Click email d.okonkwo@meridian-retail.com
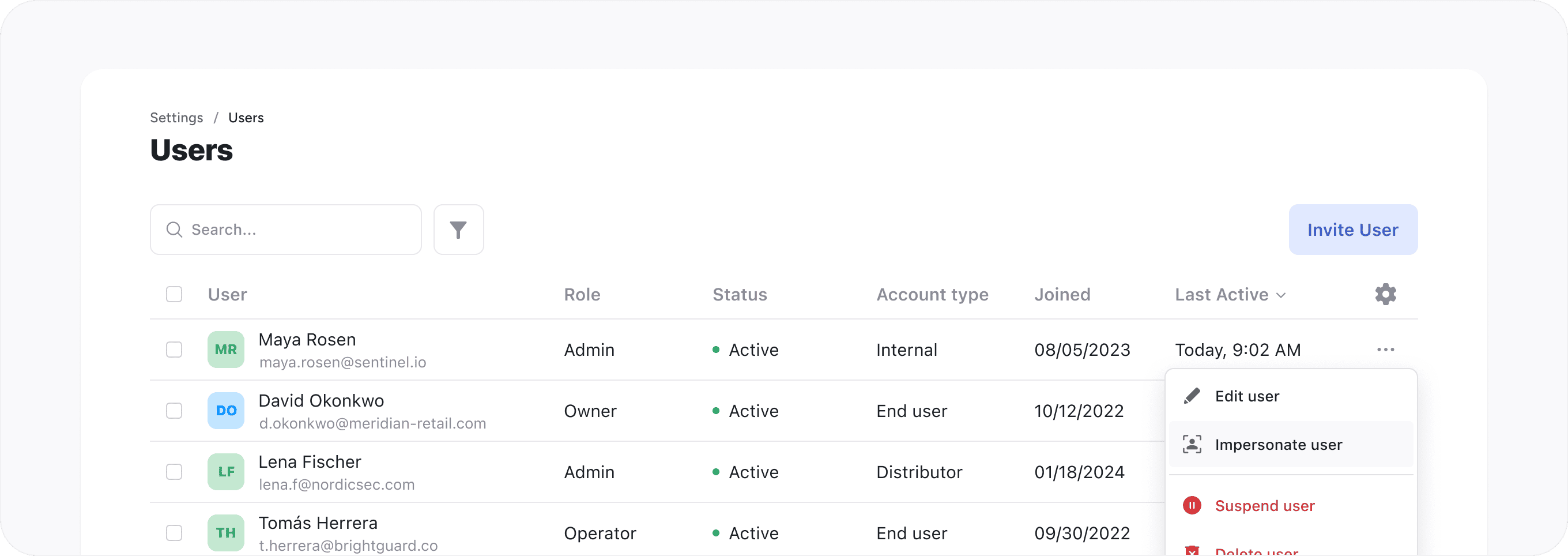Screen dimensions: 1568x556 point(372,423)
